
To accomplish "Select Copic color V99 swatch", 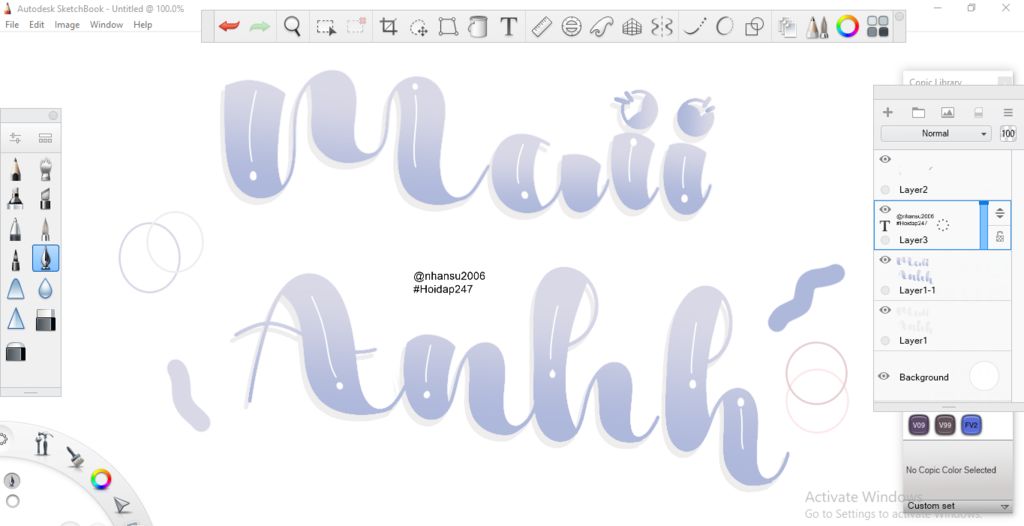I will 945,425.
